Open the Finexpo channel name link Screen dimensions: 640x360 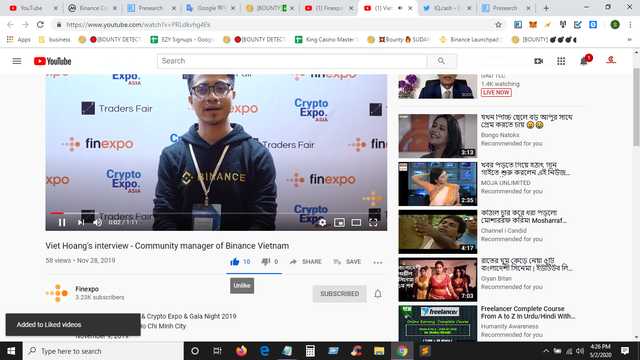pos(87,289)
